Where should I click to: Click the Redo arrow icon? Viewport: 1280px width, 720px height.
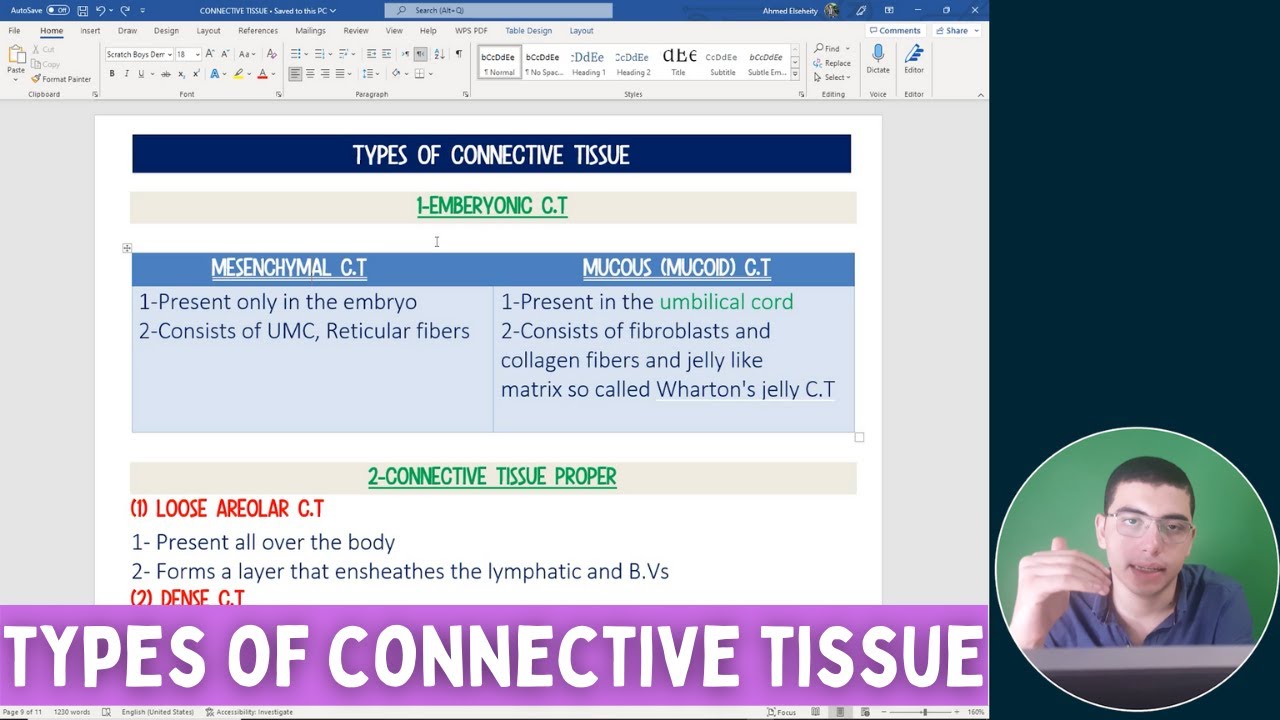tap(125, 10)
